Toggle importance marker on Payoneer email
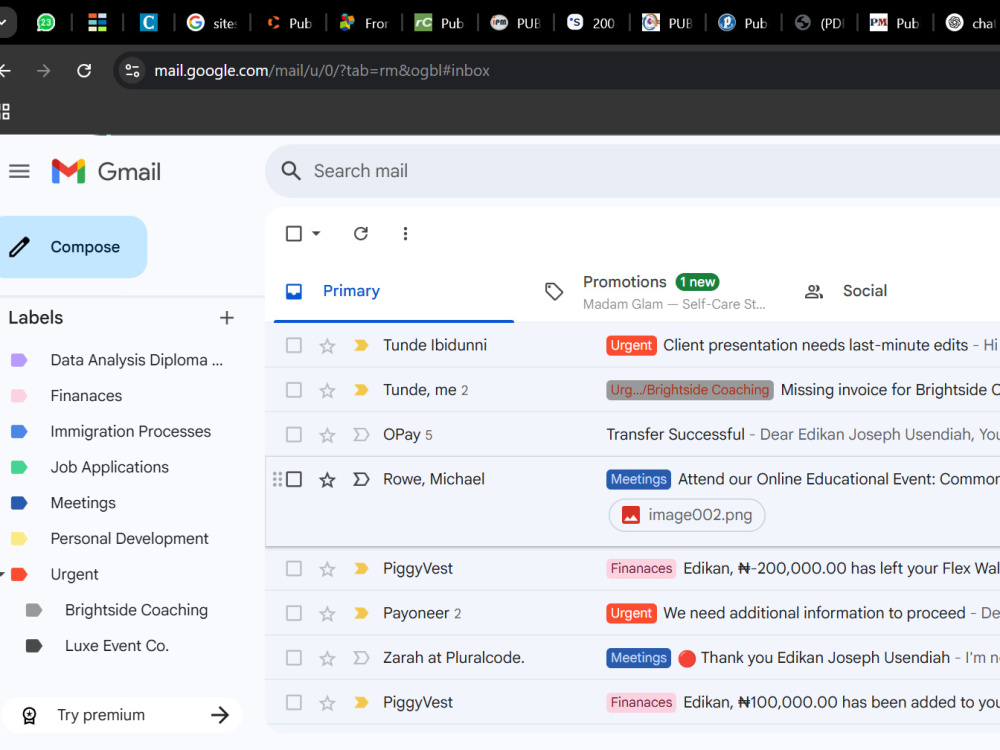 click(x=361, y=613)
